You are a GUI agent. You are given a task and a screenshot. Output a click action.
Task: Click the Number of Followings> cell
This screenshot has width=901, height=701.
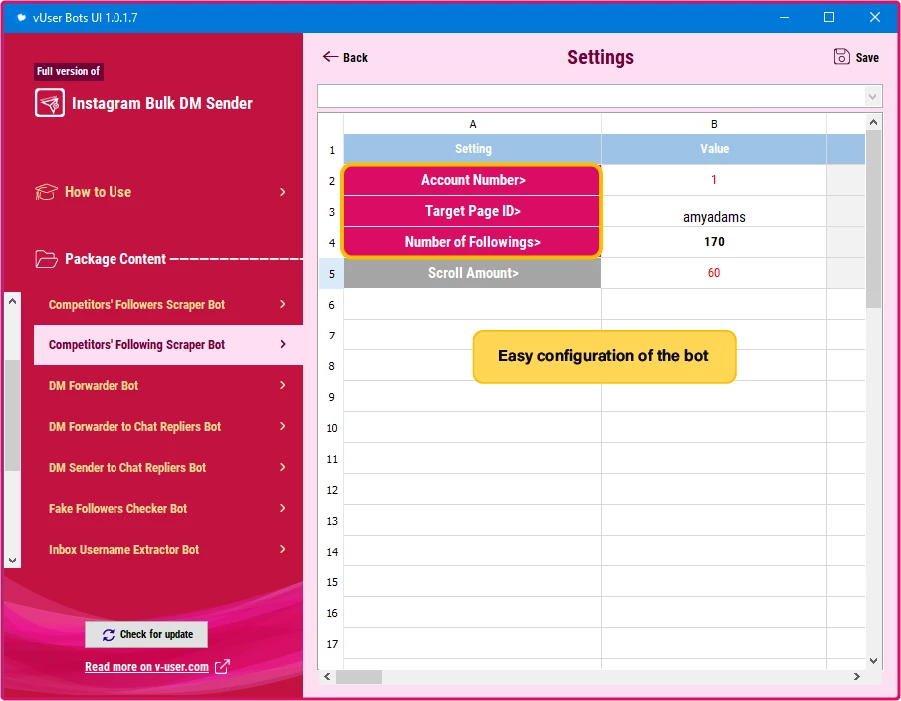pyautogui.click(x=472, y=242)
